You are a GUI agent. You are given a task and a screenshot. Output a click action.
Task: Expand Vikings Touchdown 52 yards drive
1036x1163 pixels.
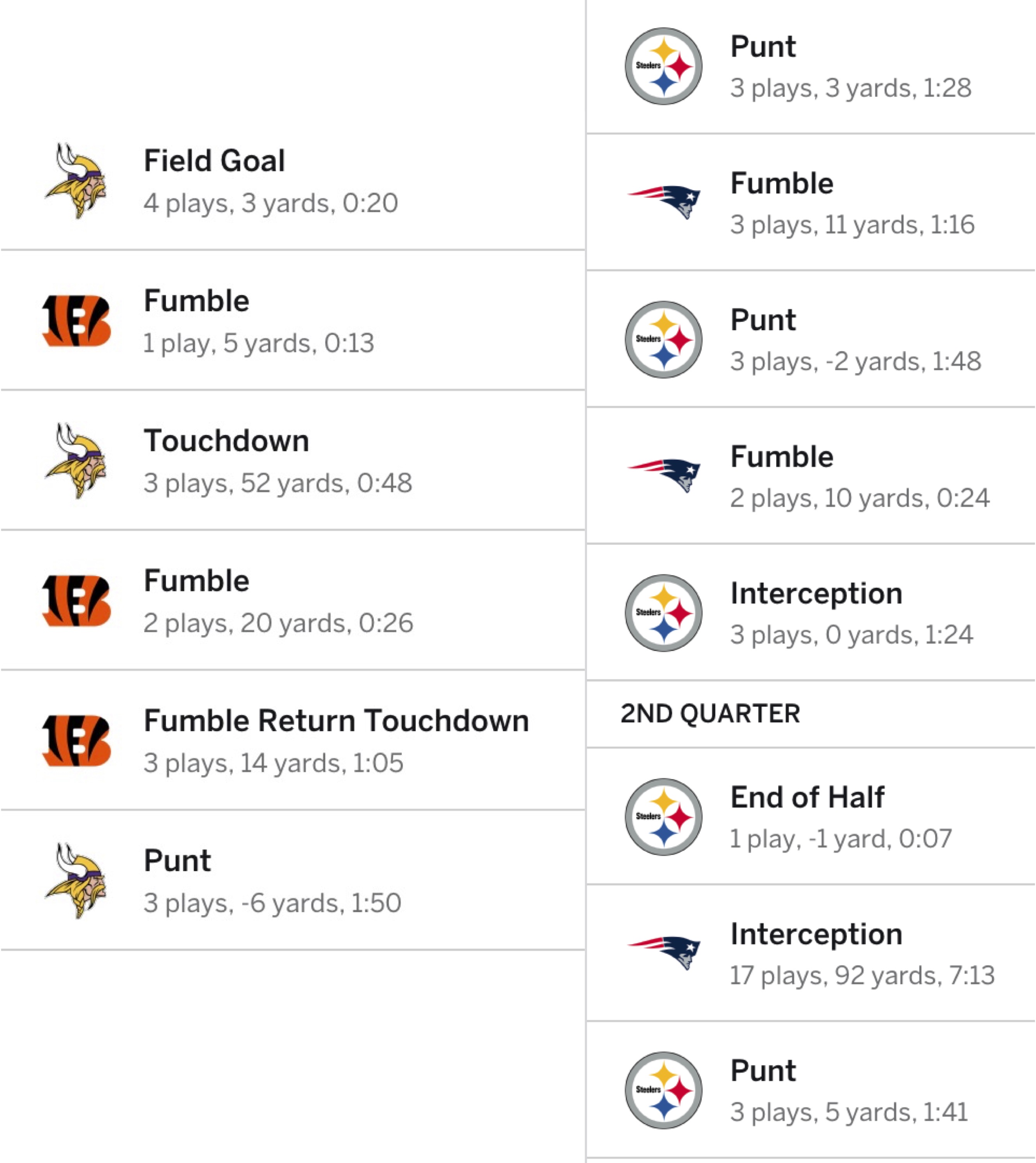pyautogui.click(x=293, y=461)
